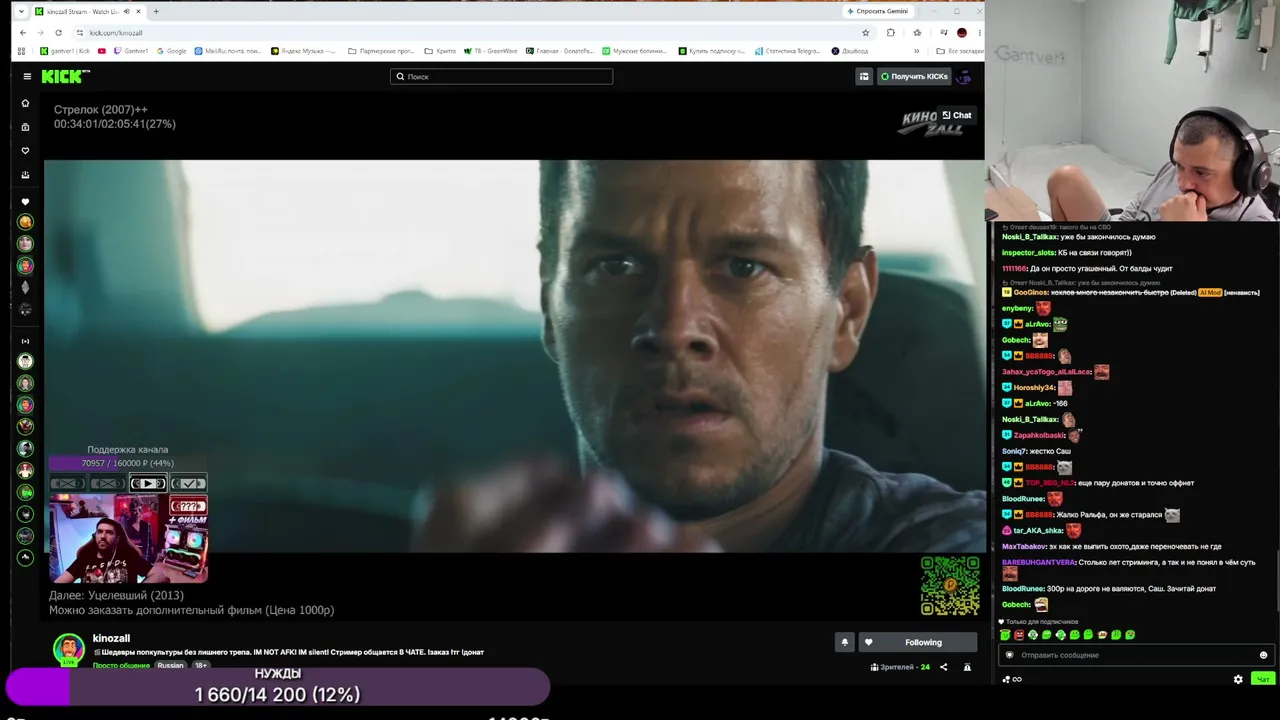This screenshot has width=1280, height=720.
Task: Open the Mail.Ru bookmark
Action: (x=228, y=51)
